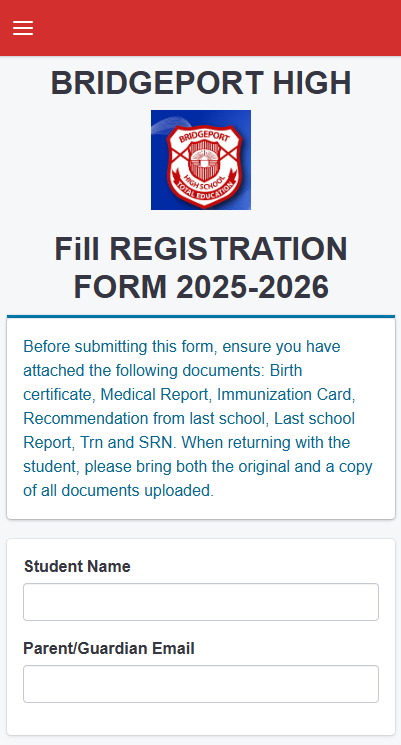Click the BRIDGEPORT HIGH page heading
The height and width of the screenshot is (745, 401).
coord(201,83)
